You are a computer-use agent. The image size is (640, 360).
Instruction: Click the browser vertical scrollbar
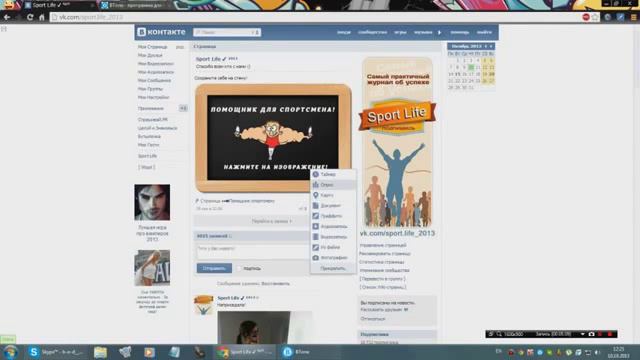click(x=637, y=184)
